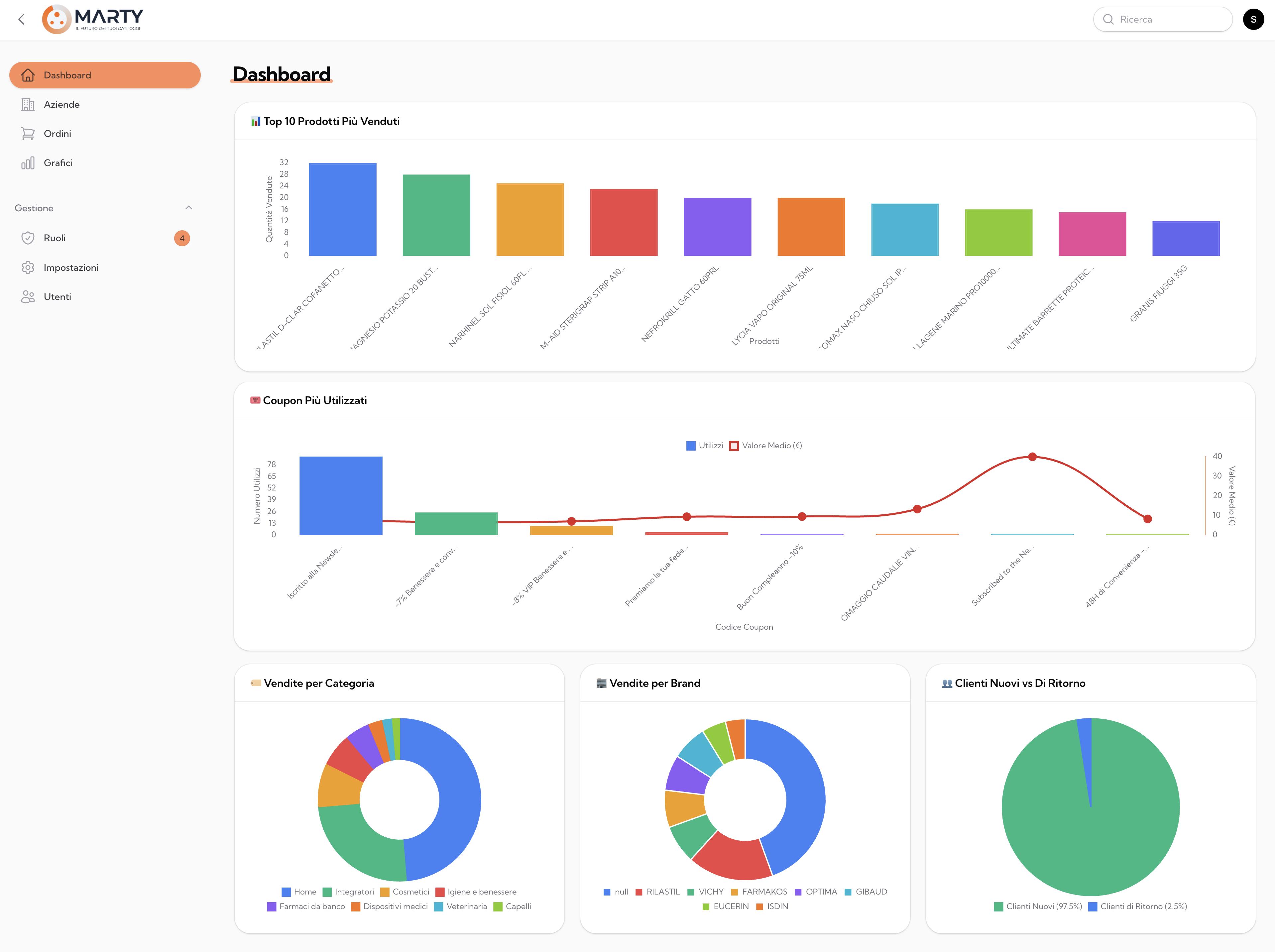Open the Aziende building icon
This screenshot has height=952, width=1275.
[28, 104]
